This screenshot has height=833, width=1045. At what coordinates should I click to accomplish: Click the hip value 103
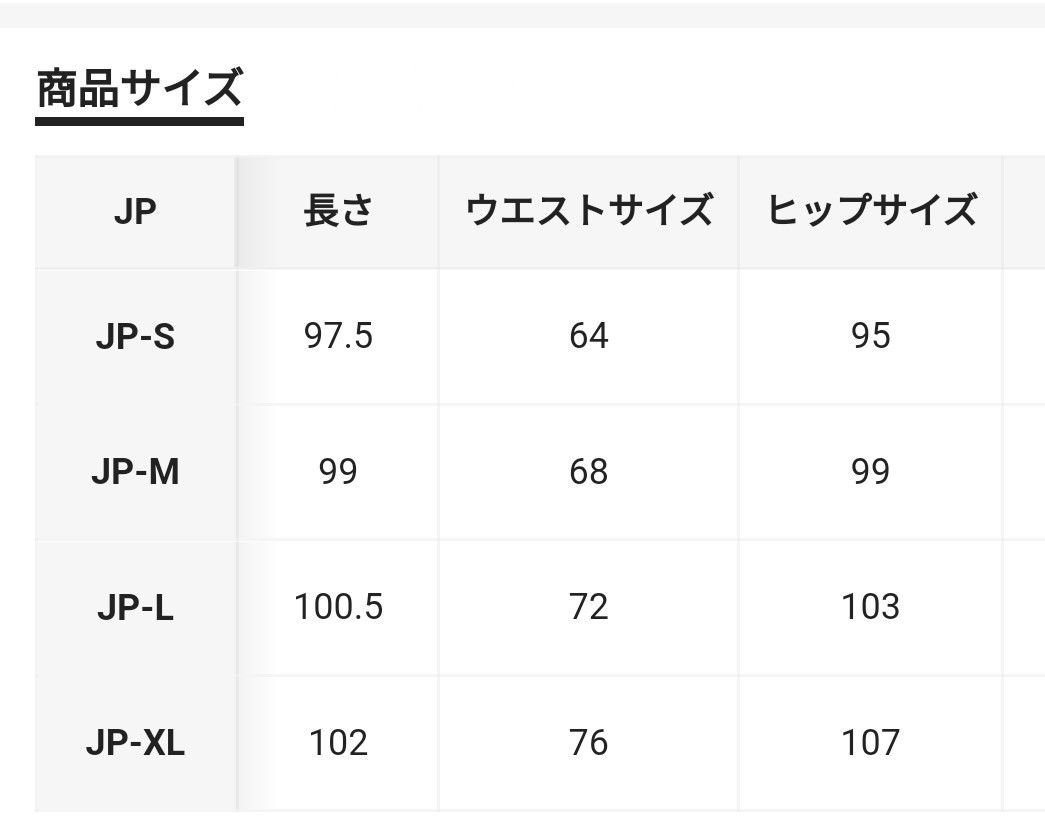tap(871, 607)
